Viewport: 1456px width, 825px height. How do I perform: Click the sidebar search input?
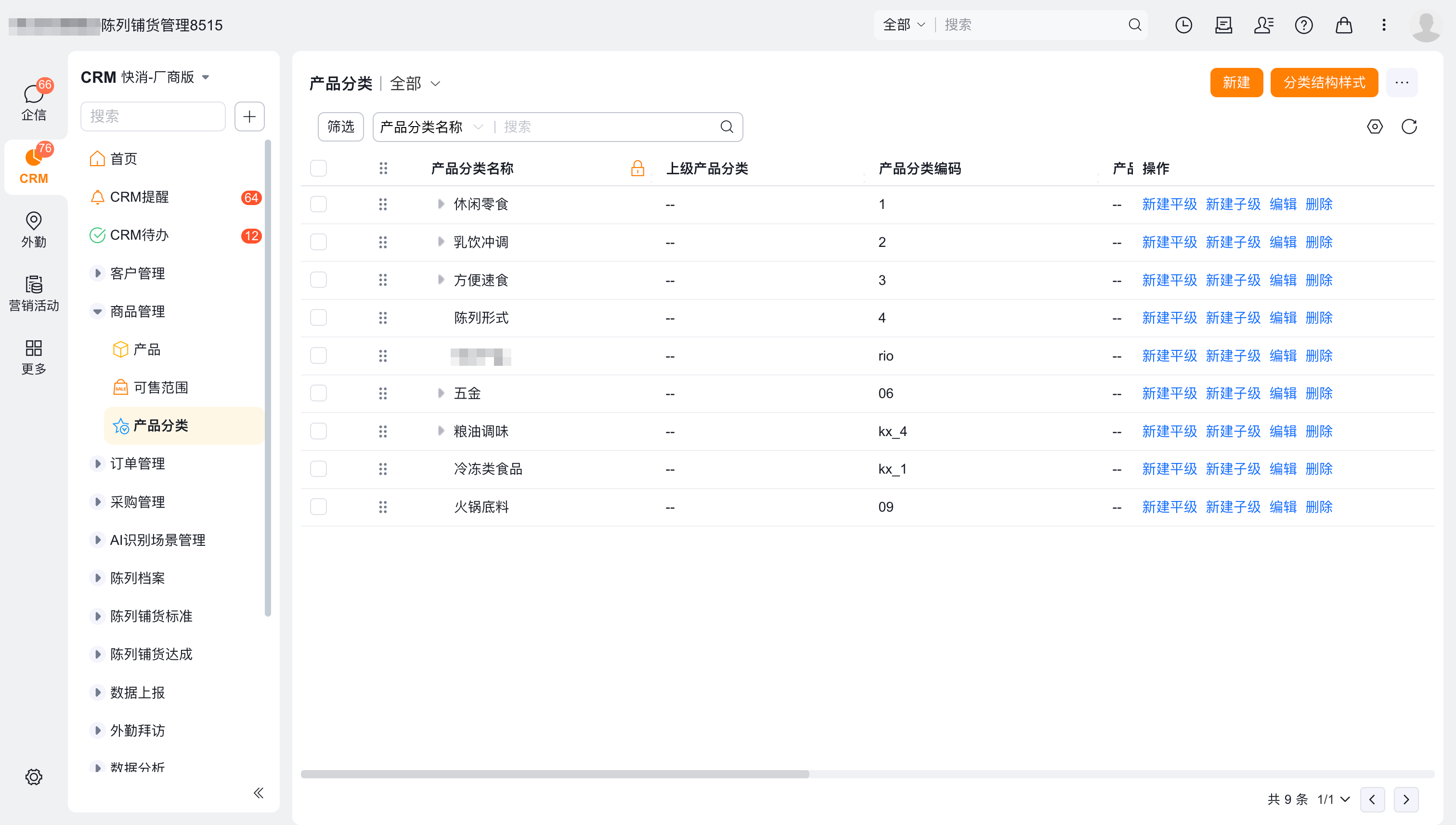point(153,116)
